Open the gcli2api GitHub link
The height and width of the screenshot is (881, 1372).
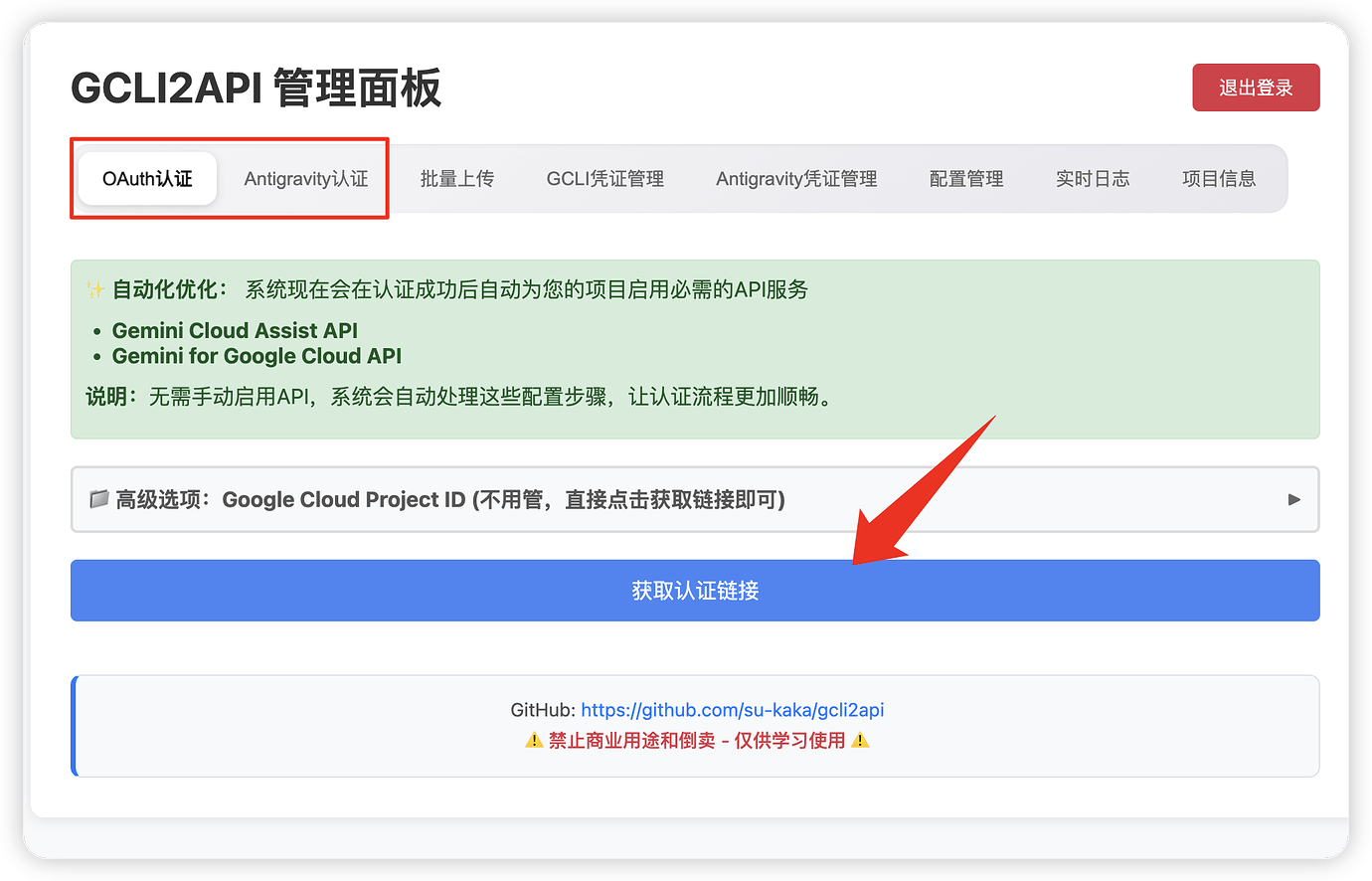coord(733,710)
